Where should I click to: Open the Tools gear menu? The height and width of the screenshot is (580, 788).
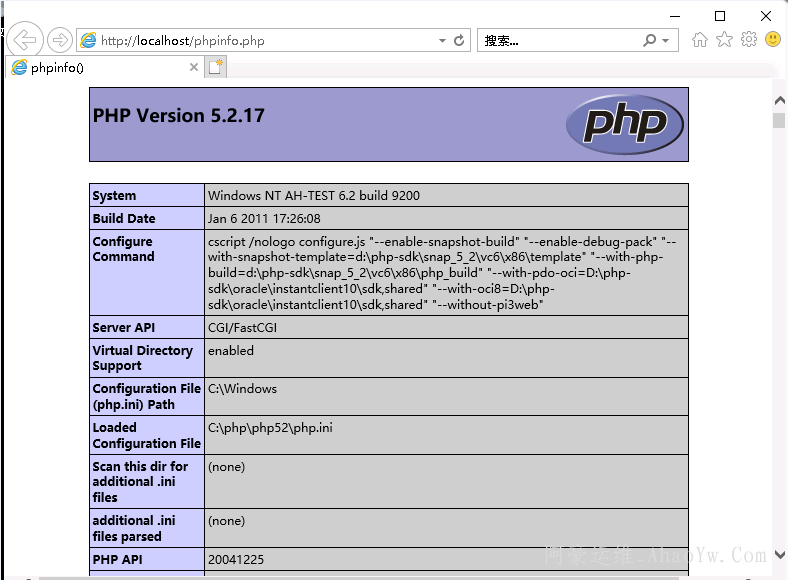point(748,40)
